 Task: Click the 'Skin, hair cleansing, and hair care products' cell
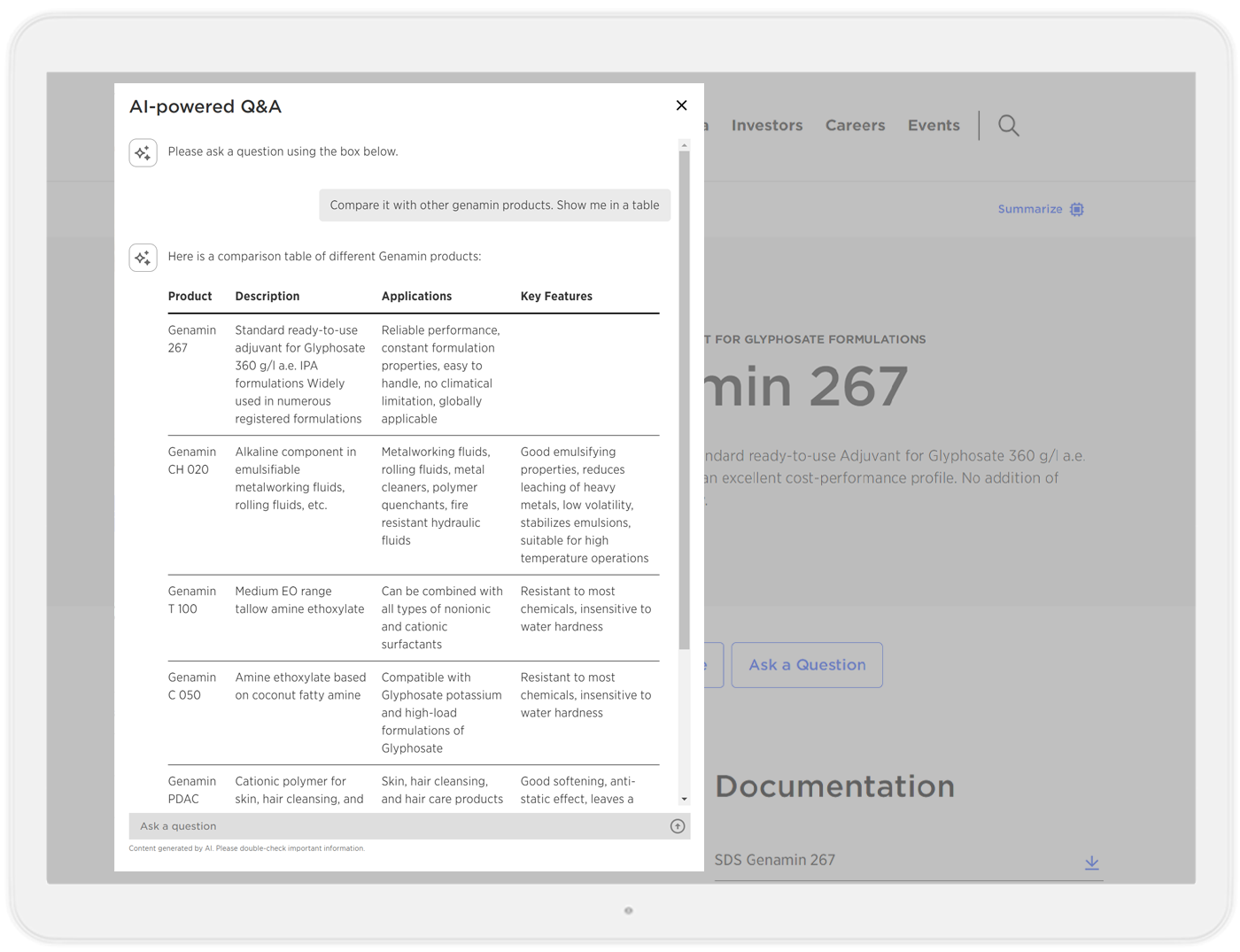point(443,790)
